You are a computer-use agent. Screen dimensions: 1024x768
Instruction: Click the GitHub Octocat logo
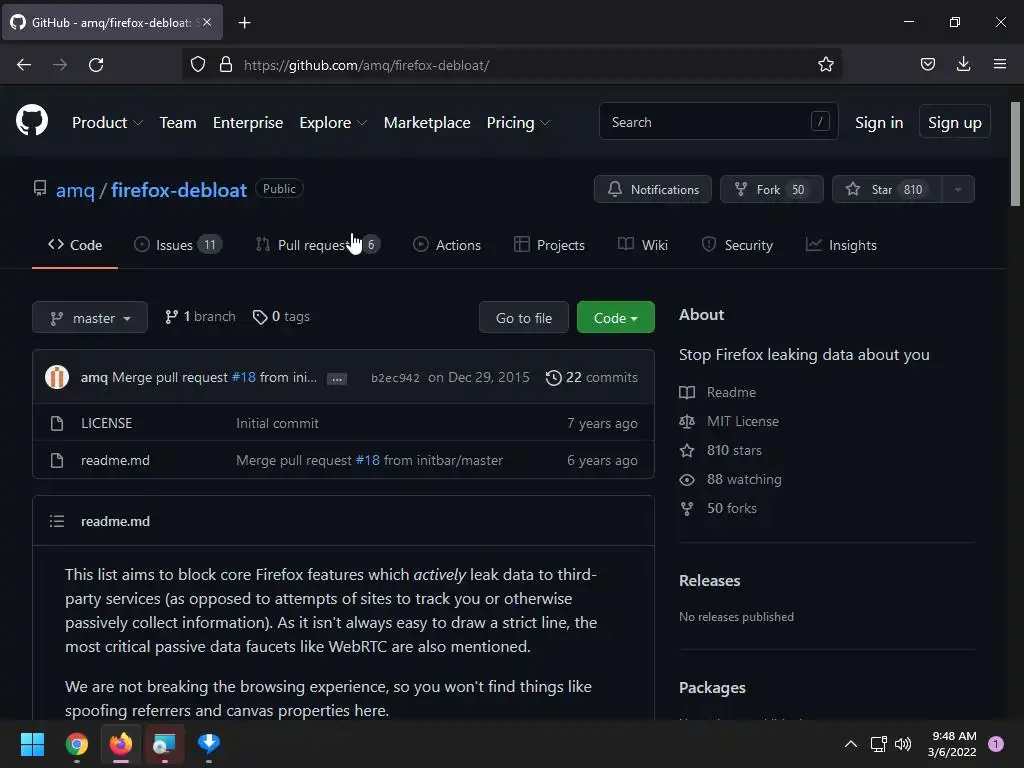32,121
